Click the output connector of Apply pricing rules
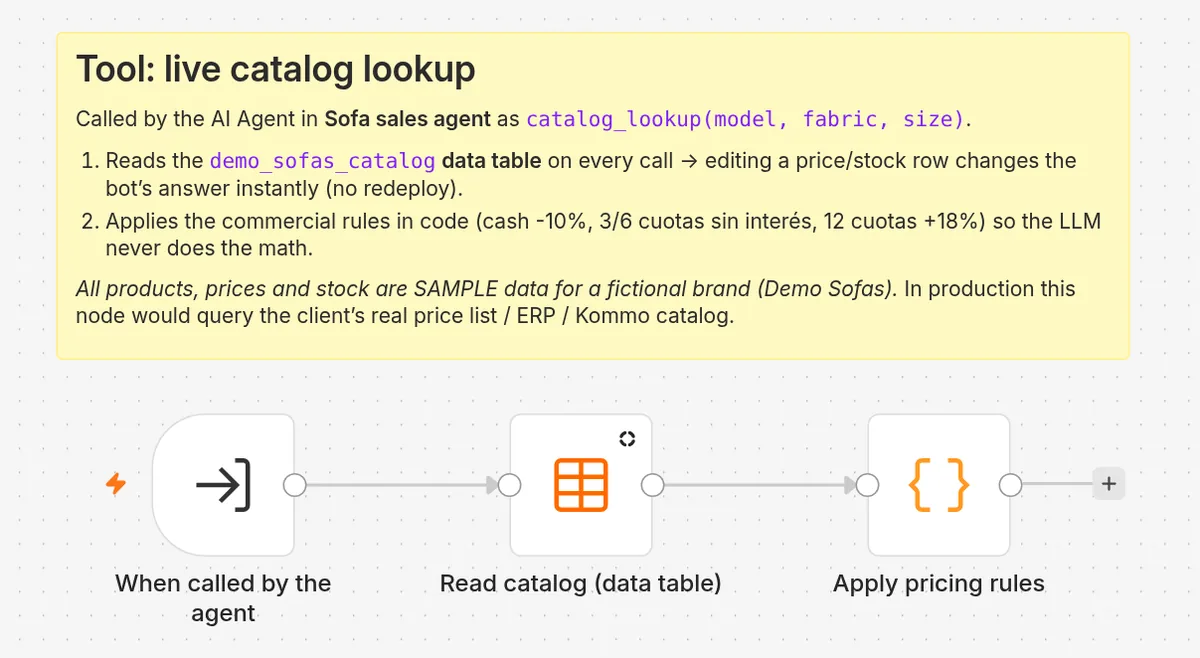This screenshot has height=658, width=1200. (1011, 485)
